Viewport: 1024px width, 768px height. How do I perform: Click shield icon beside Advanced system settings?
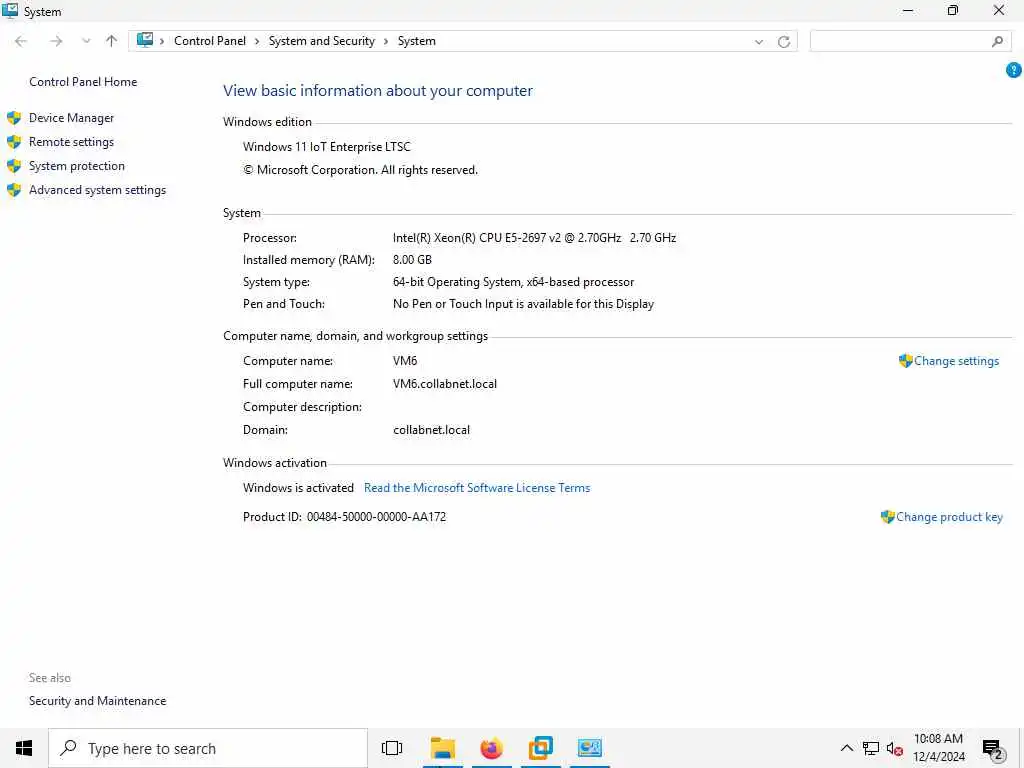pos(14,190)
